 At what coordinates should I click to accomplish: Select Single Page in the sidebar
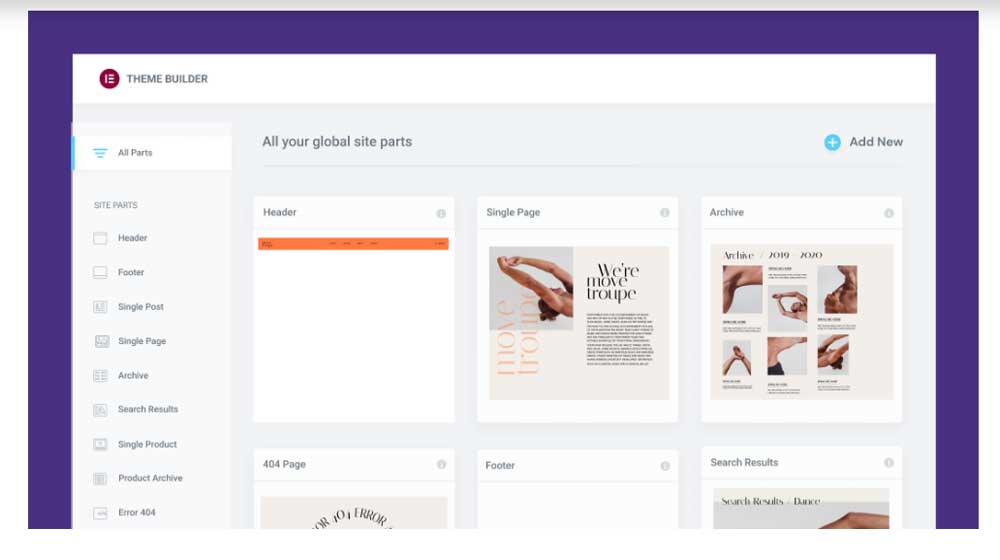pos(141,341)
